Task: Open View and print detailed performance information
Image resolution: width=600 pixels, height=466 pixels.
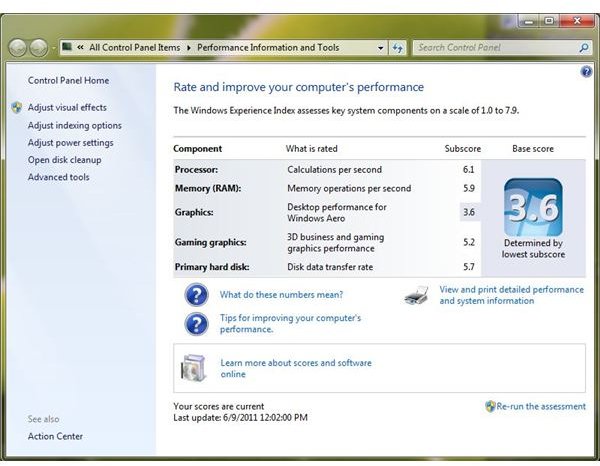Action: pos(512,295)
